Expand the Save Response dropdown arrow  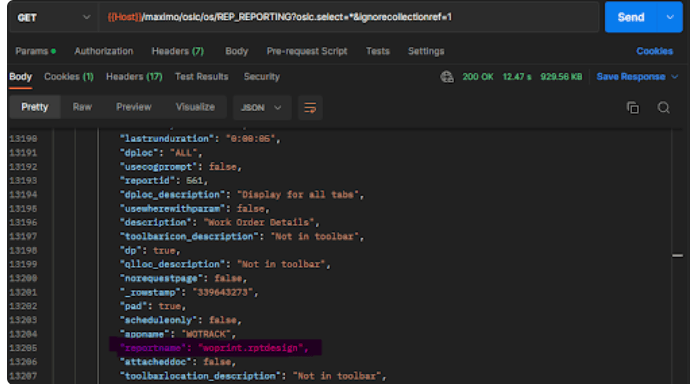(675, 77)
